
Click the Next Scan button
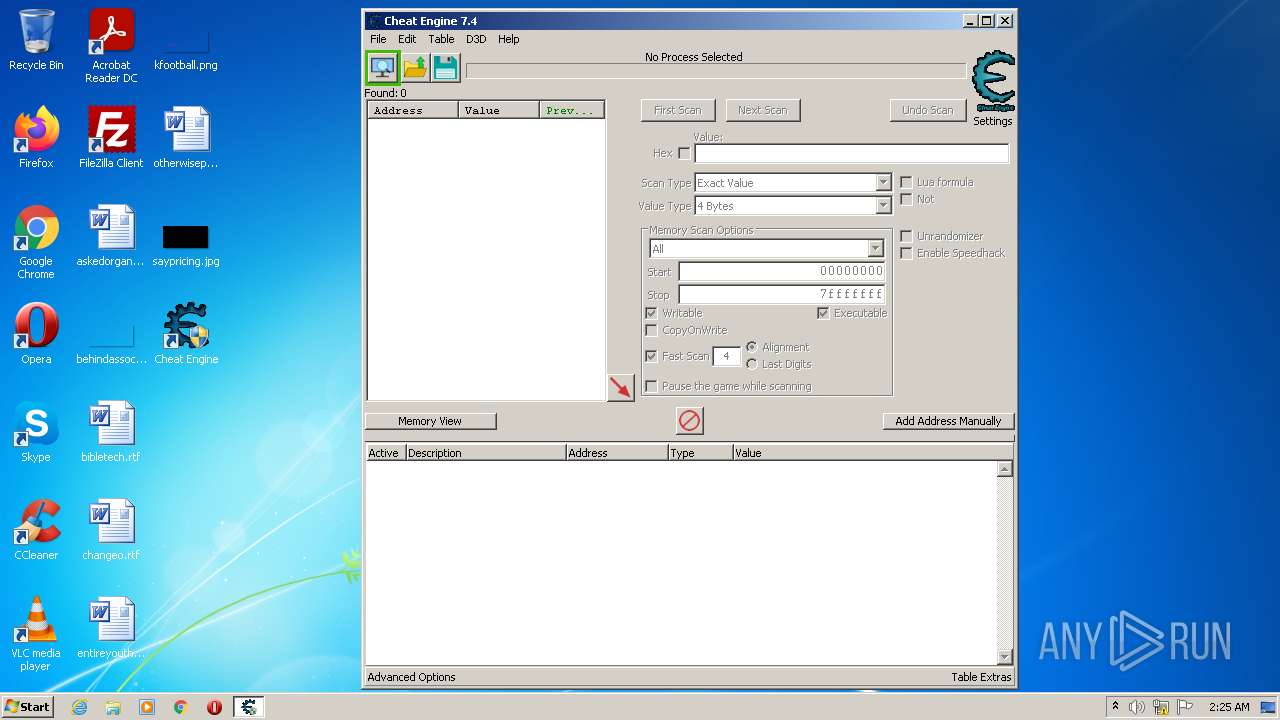coord(762,110)
